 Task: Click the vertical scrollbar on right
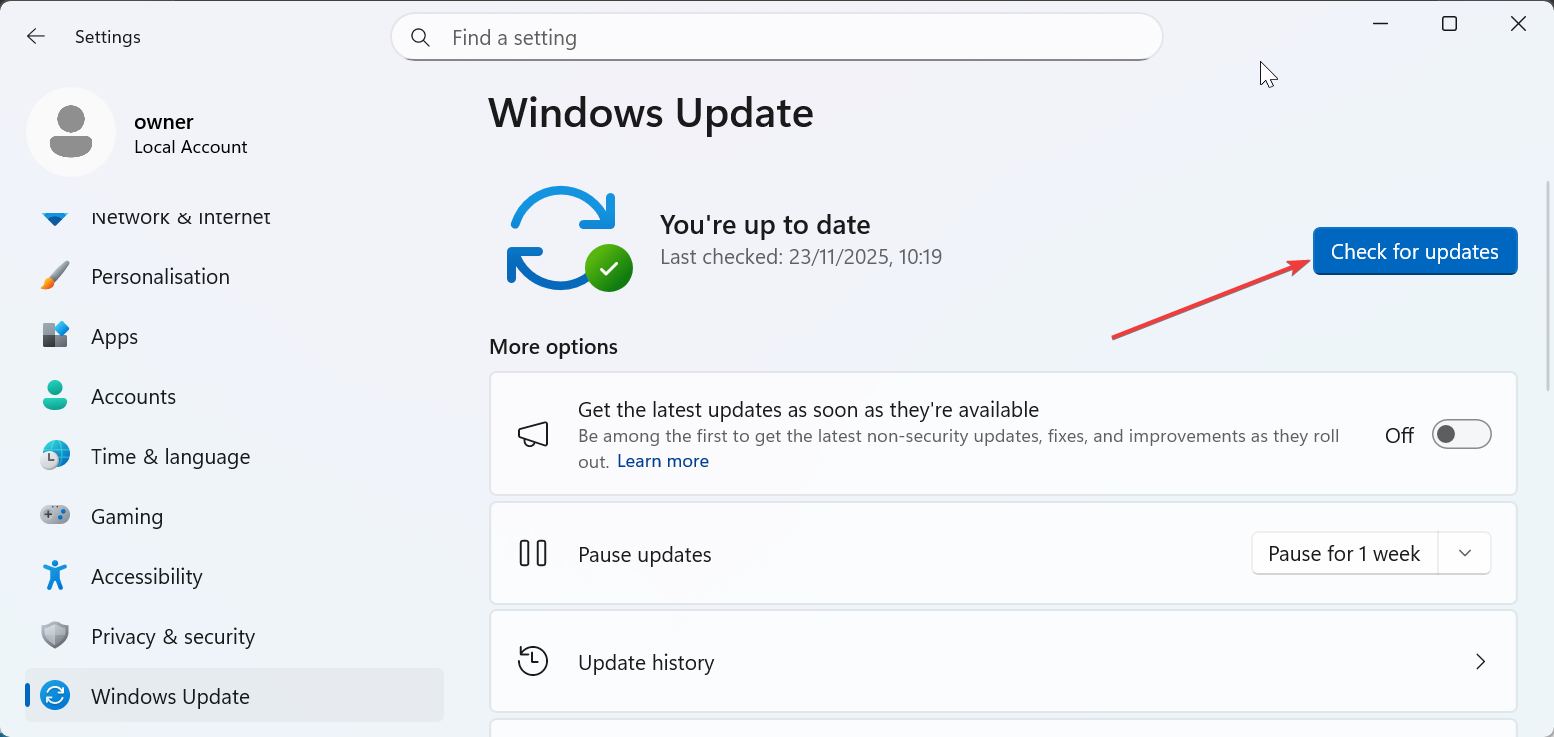pos(1548,285)
